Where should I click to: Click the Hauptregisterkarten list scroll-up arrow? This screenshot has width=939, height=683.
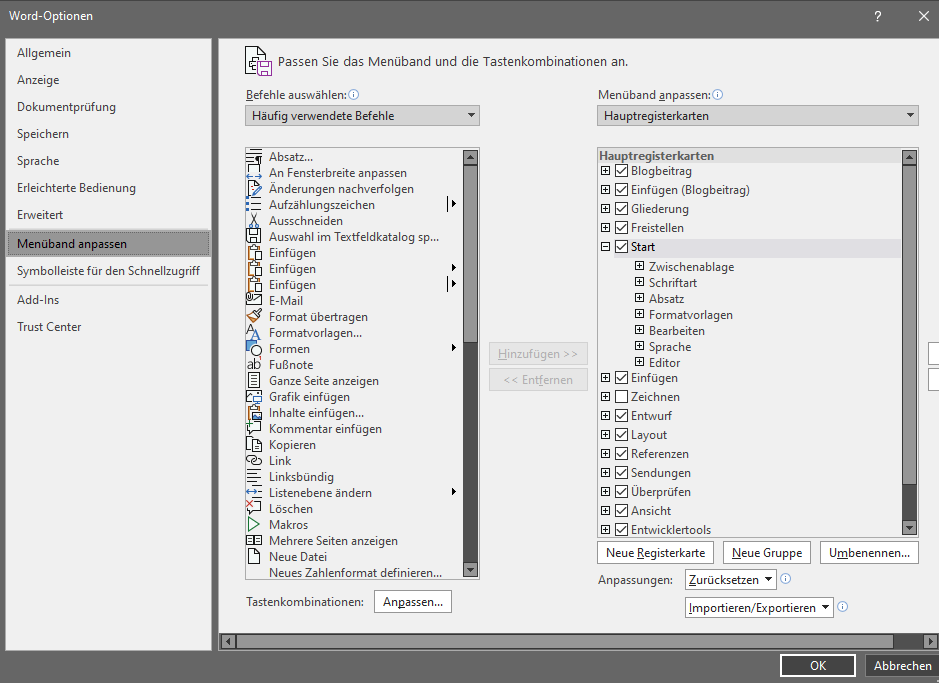(x=909, y=157)
